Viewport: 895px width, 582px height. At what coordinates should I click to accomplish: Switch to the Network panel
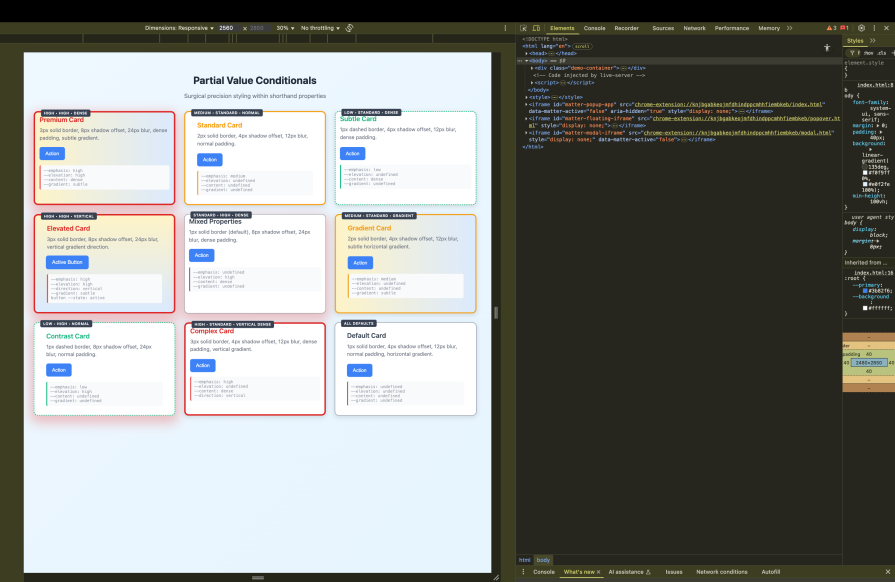pos(694,28)
